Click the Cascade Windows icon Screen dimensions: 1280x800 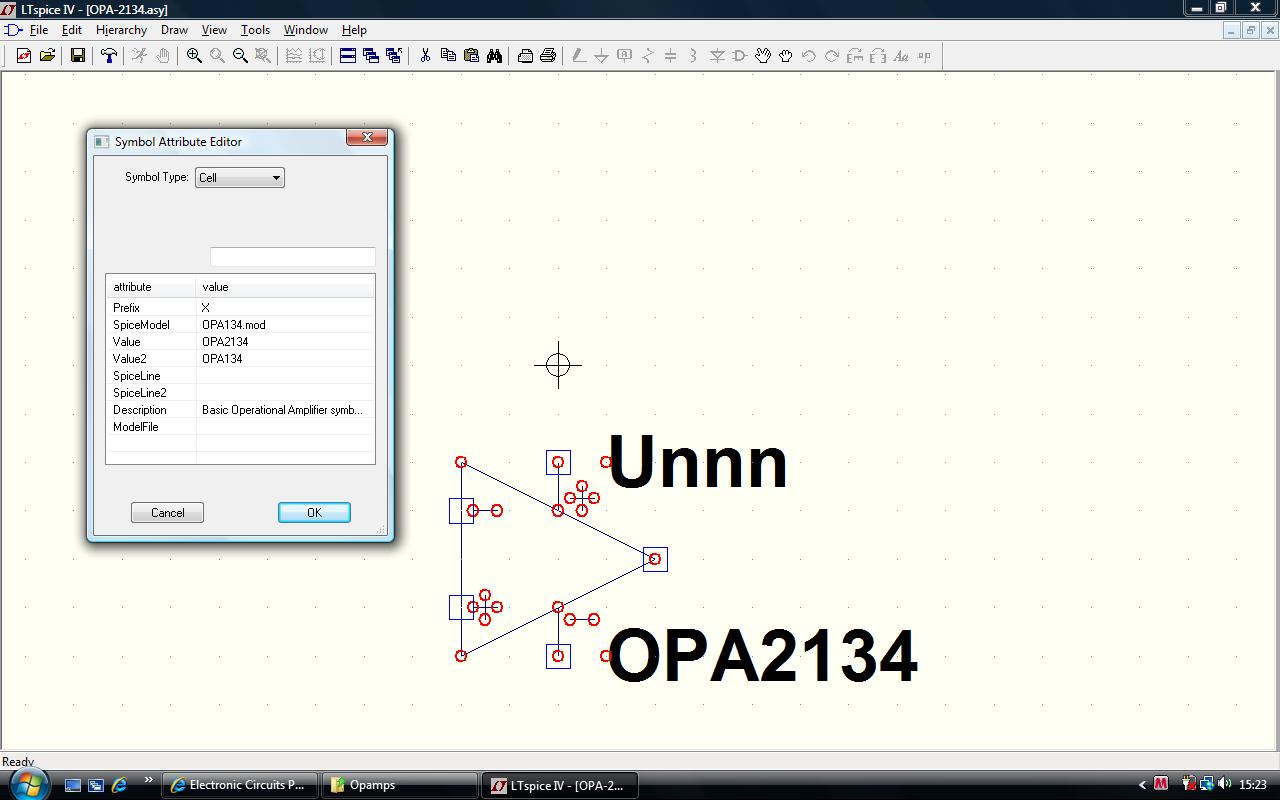(371, 56)
